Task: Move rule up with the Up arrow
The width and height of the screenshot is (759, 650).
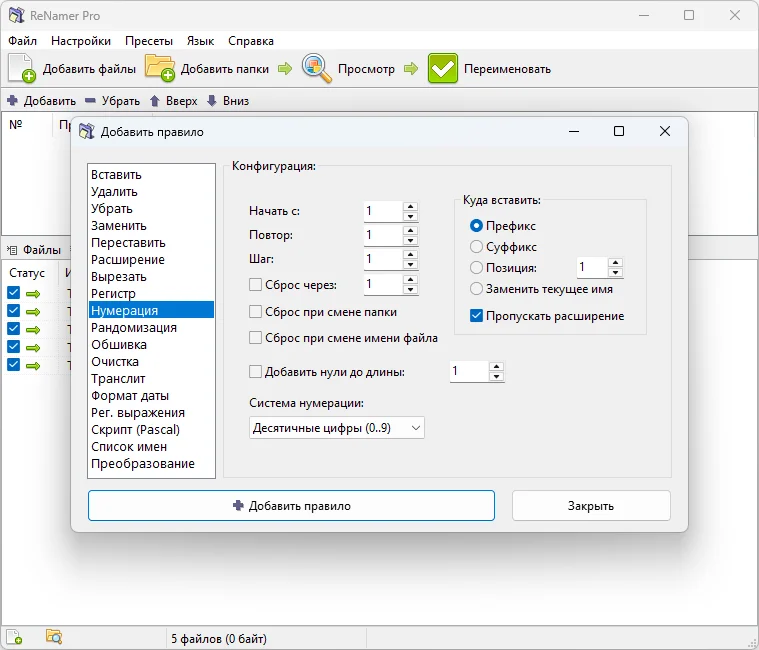Action: [154, 101]
